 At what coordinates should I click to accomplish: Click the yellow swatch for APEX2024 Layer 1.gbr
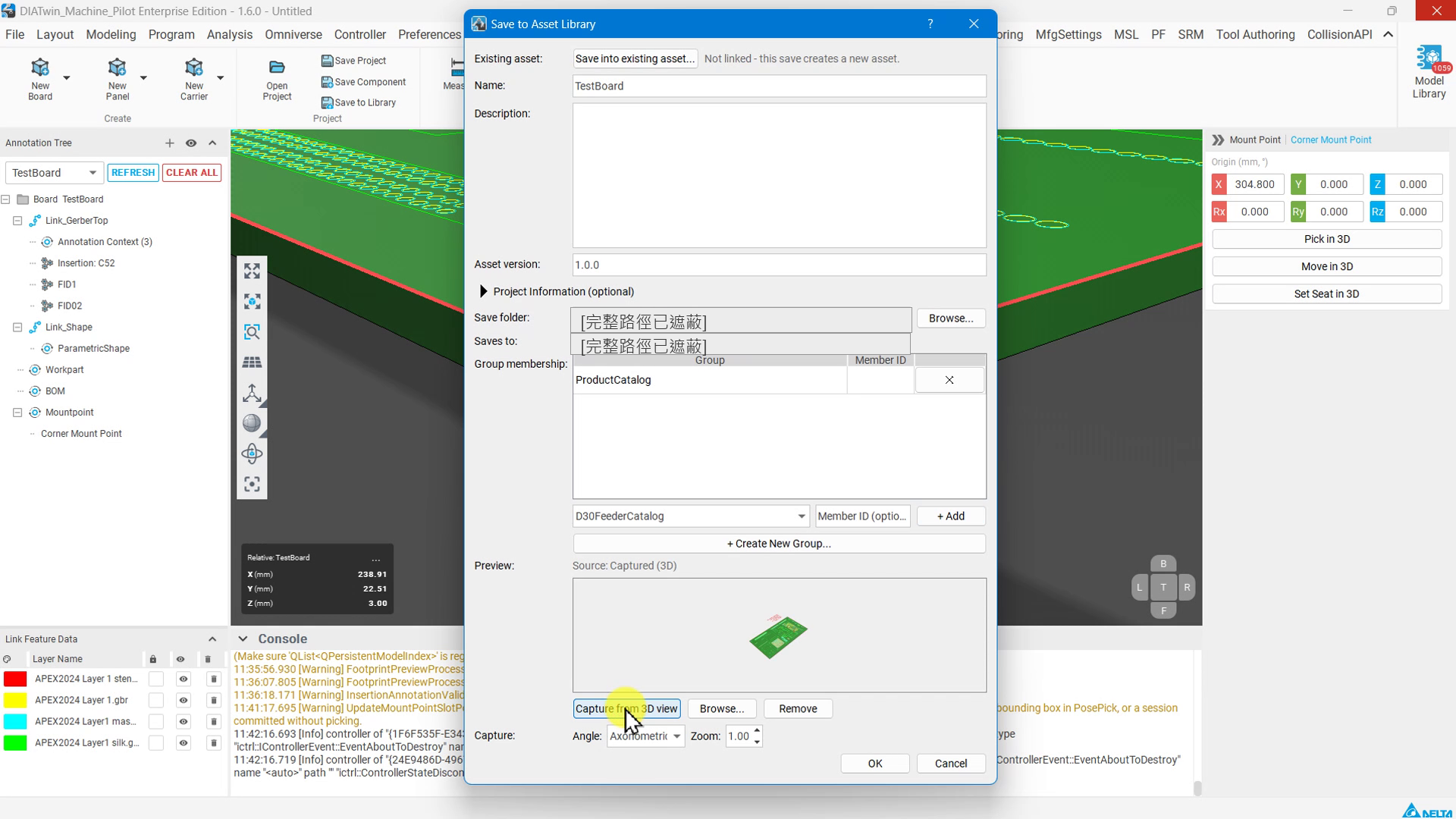coord(15,700)
